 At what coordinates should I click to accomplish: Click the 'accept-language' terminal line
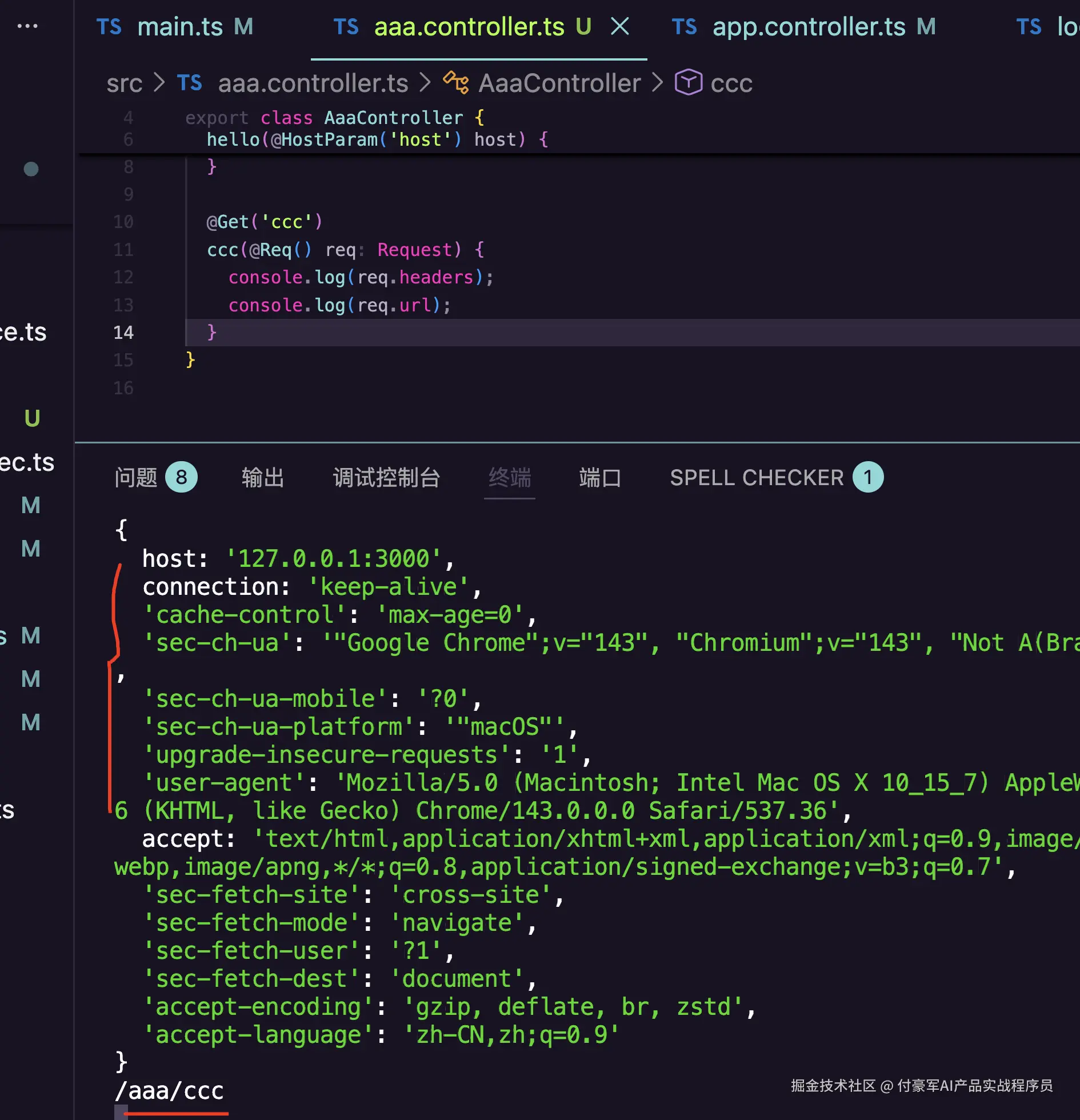(381, 1035)
